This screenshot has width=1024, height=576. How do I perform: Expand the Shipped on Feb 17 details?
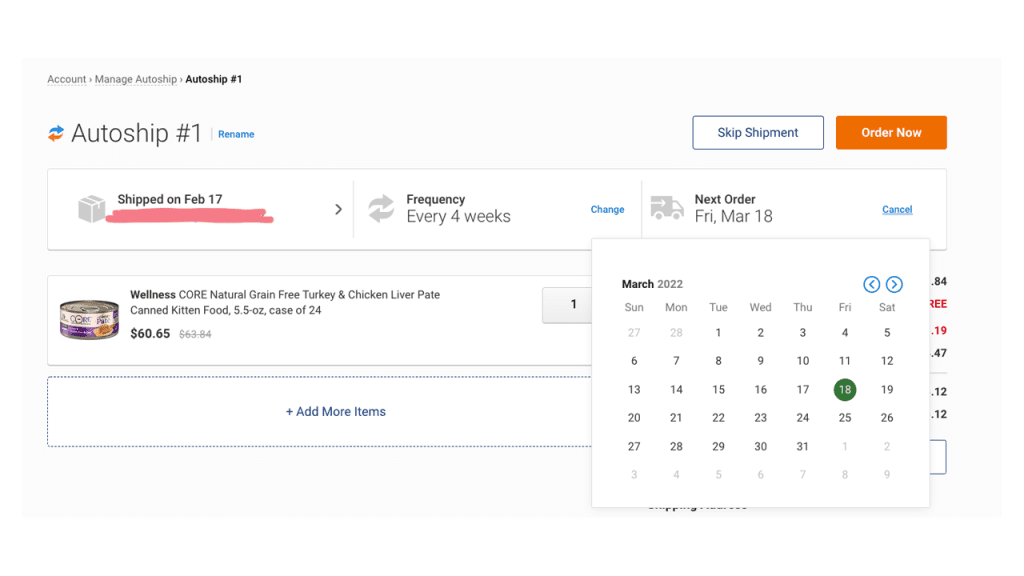(338, 209)
